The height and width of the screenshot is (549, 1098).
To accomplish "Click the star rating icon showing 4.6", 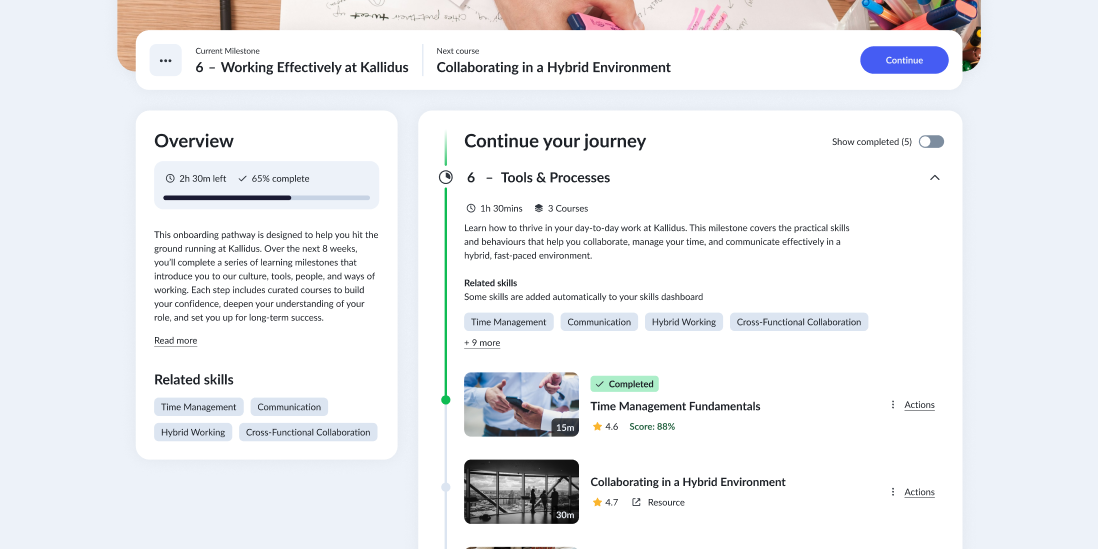I will pos(597,426).
